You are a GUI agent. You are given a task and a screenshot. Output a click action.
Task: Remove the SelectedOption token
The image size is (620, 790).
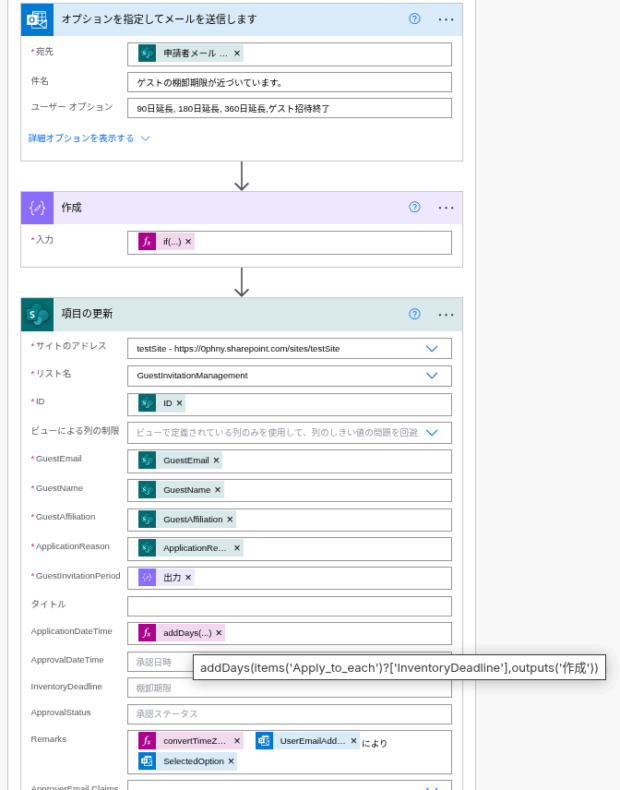pos(231,761)
